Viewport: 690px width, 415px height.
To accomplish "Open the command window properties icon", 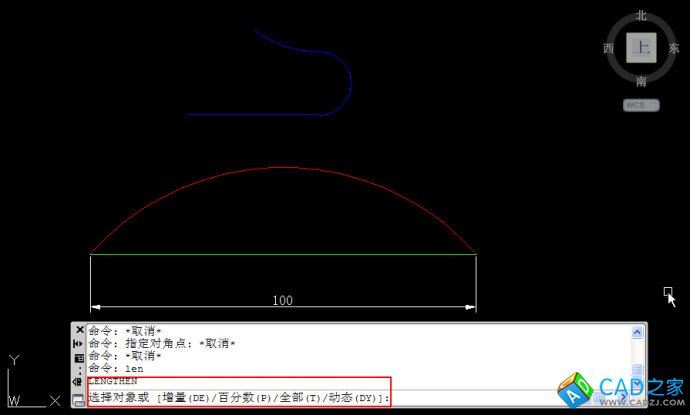I will tap(79, 357).
